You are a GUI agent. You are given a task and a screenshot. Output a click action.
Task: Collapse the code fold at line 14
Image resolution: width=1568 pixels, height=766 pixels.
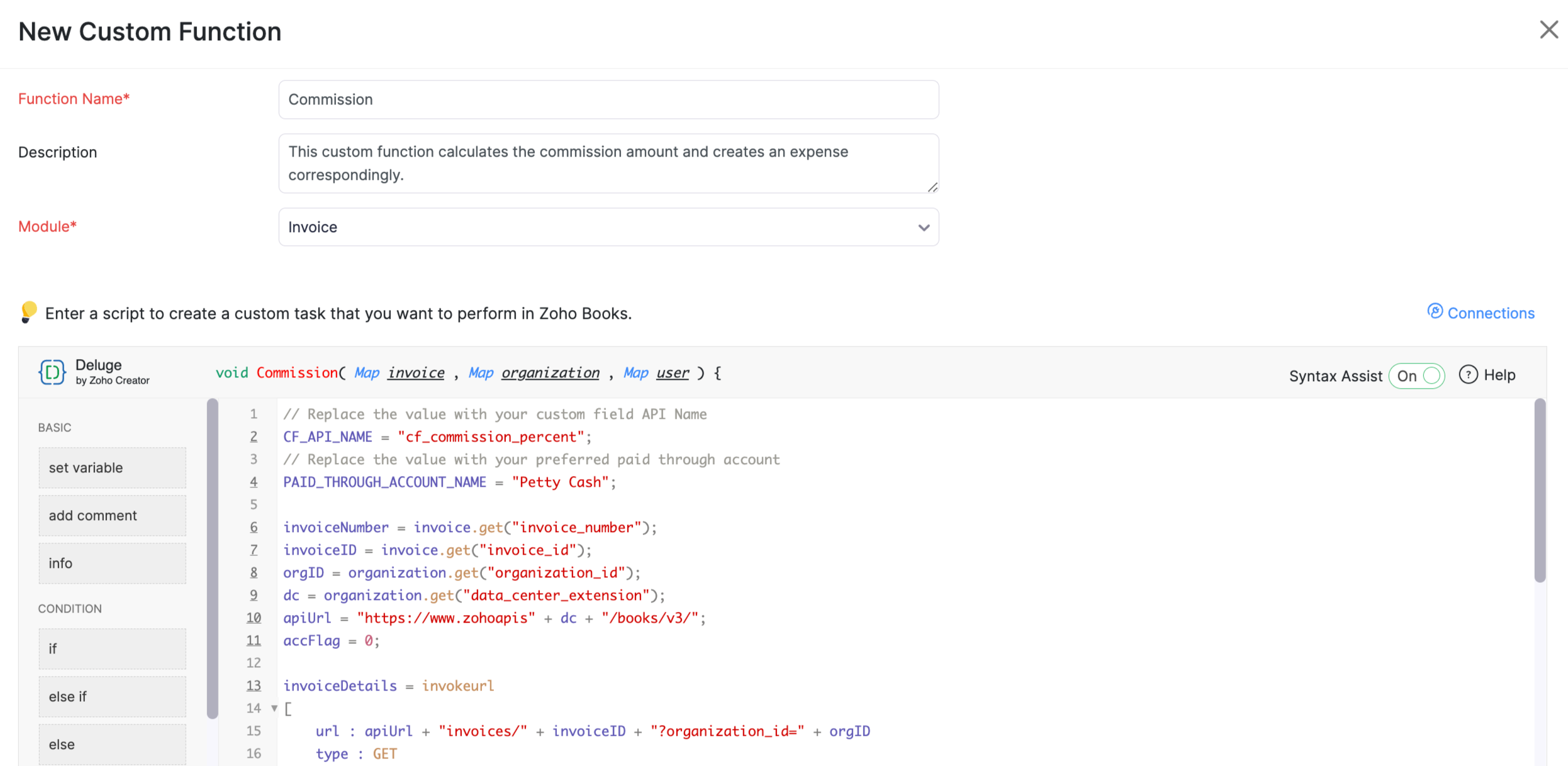tap(274, 708)
